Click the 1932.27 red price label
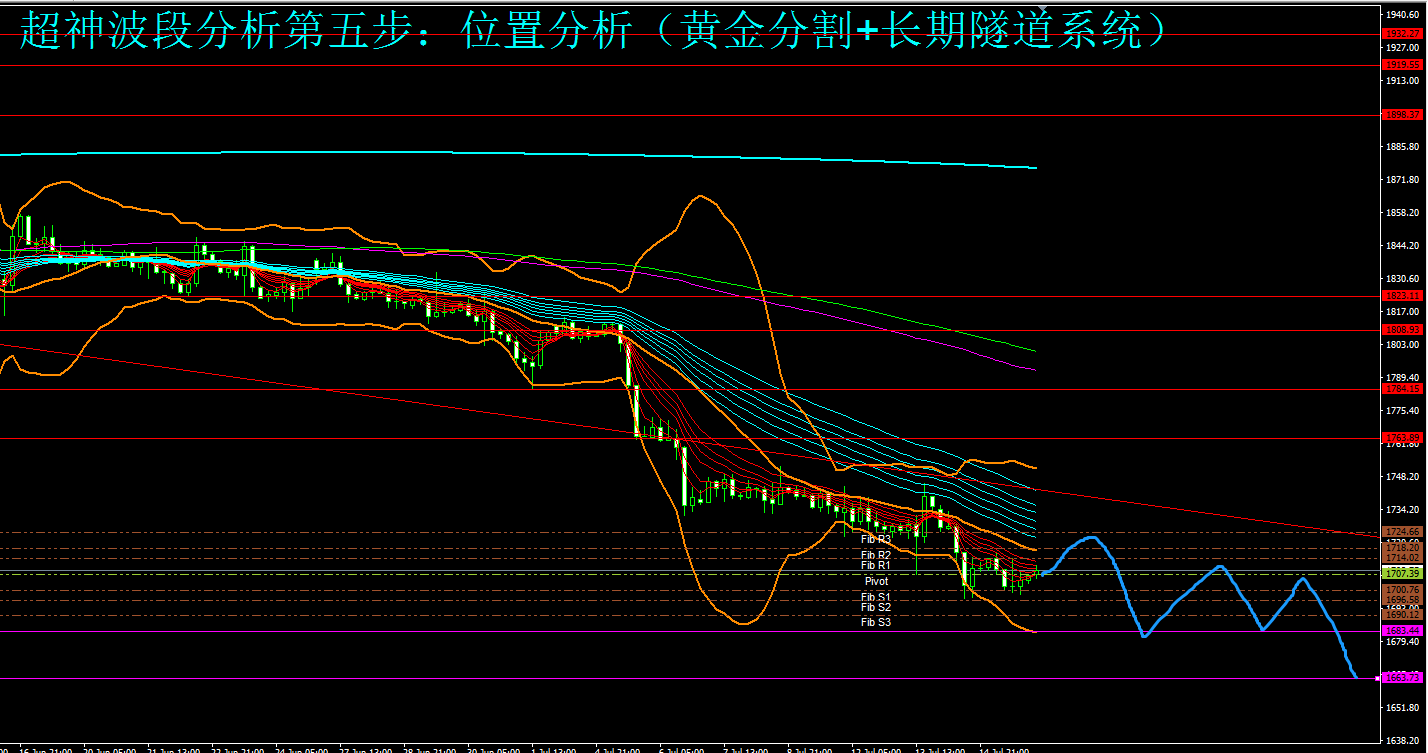Screen dimensions: 1428x753 tap(1402, 34)
